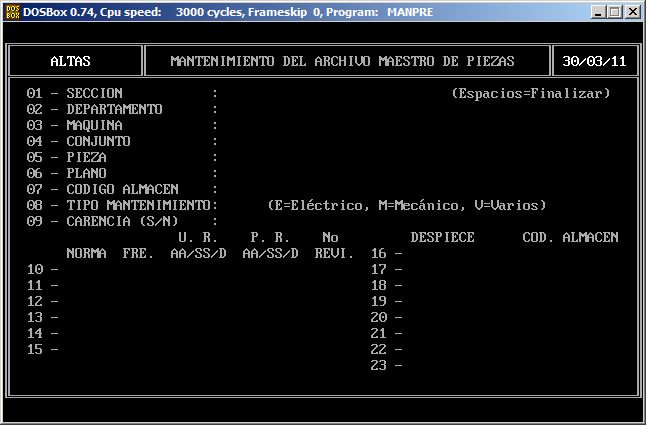This screenshot has width=646, height=425.
Task: Minimize the DOSBox window
Action: pos(597,12)
